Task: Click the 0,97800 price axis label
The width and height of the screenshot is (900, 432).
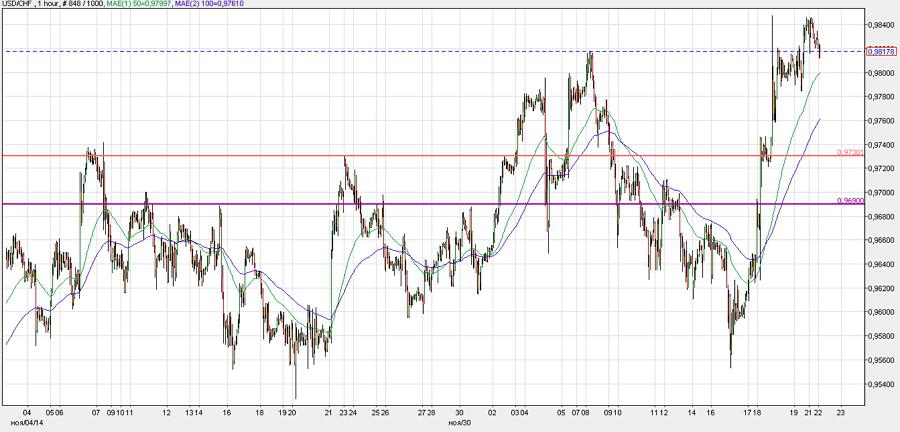Action: pos(881,97)
